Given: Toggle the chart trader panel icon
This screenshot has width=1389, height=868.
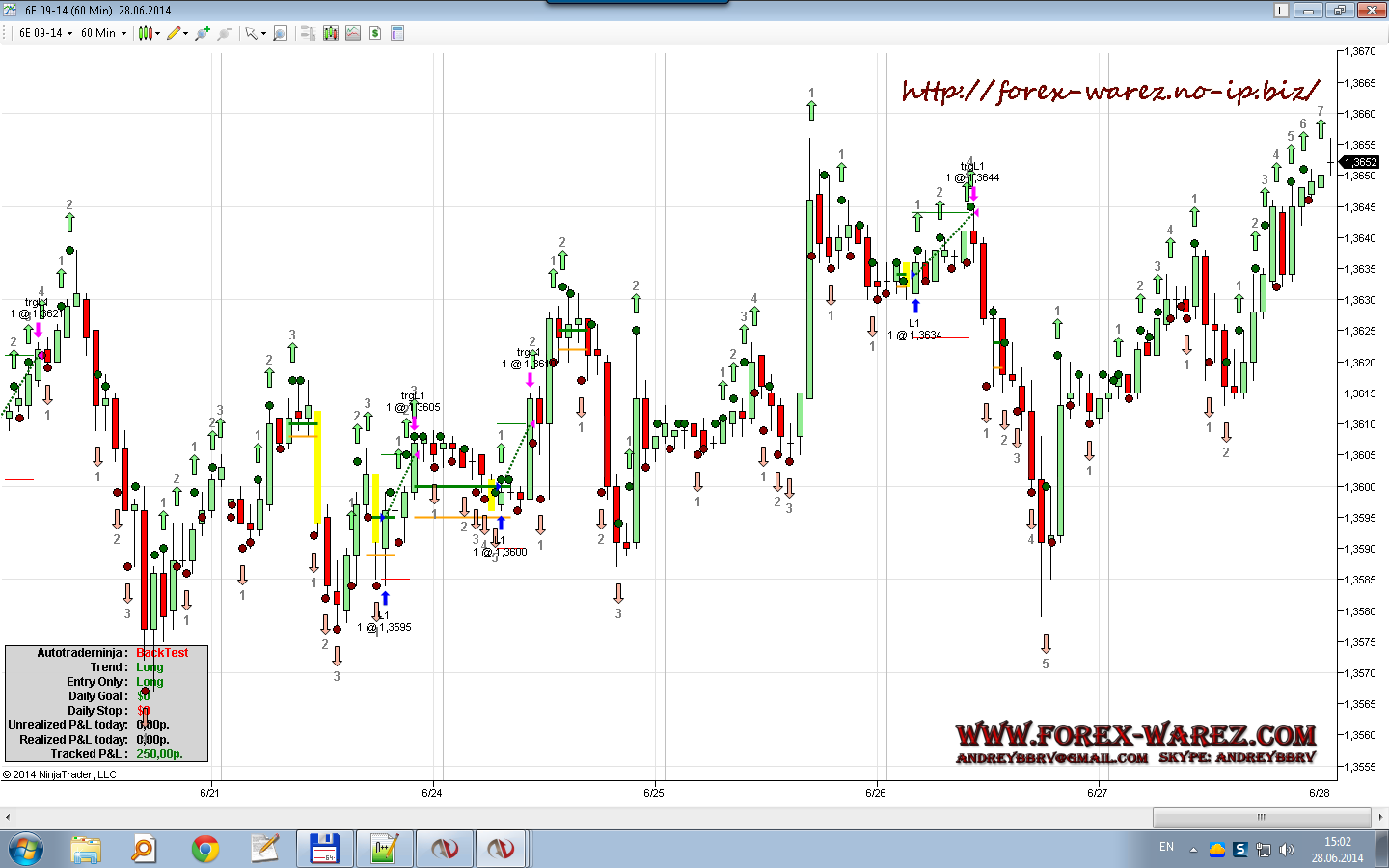Looking at the screenshot, I should 308,33.
